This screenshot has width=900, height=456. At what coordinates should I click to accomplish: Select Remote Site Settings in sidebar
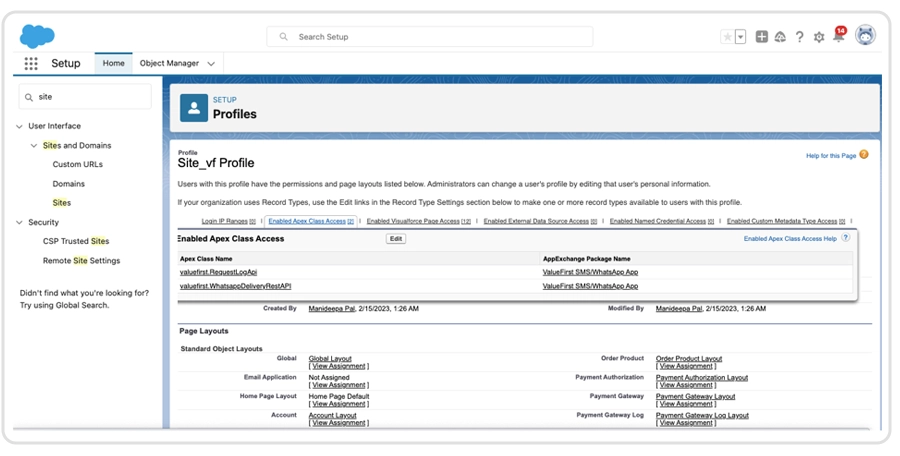coord(81,261)
